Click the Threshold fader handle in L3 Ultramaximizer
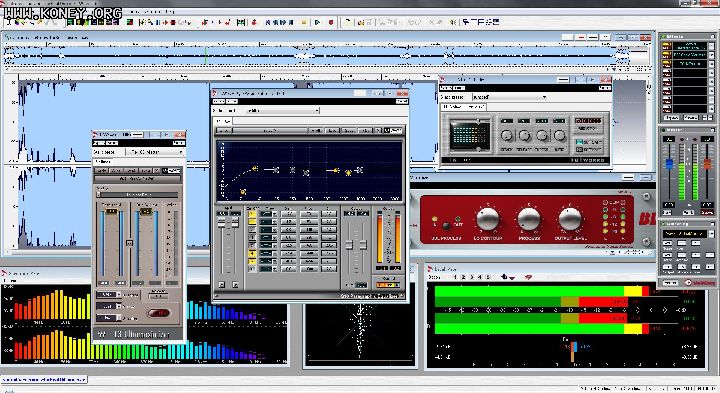 tap(111, 211)
